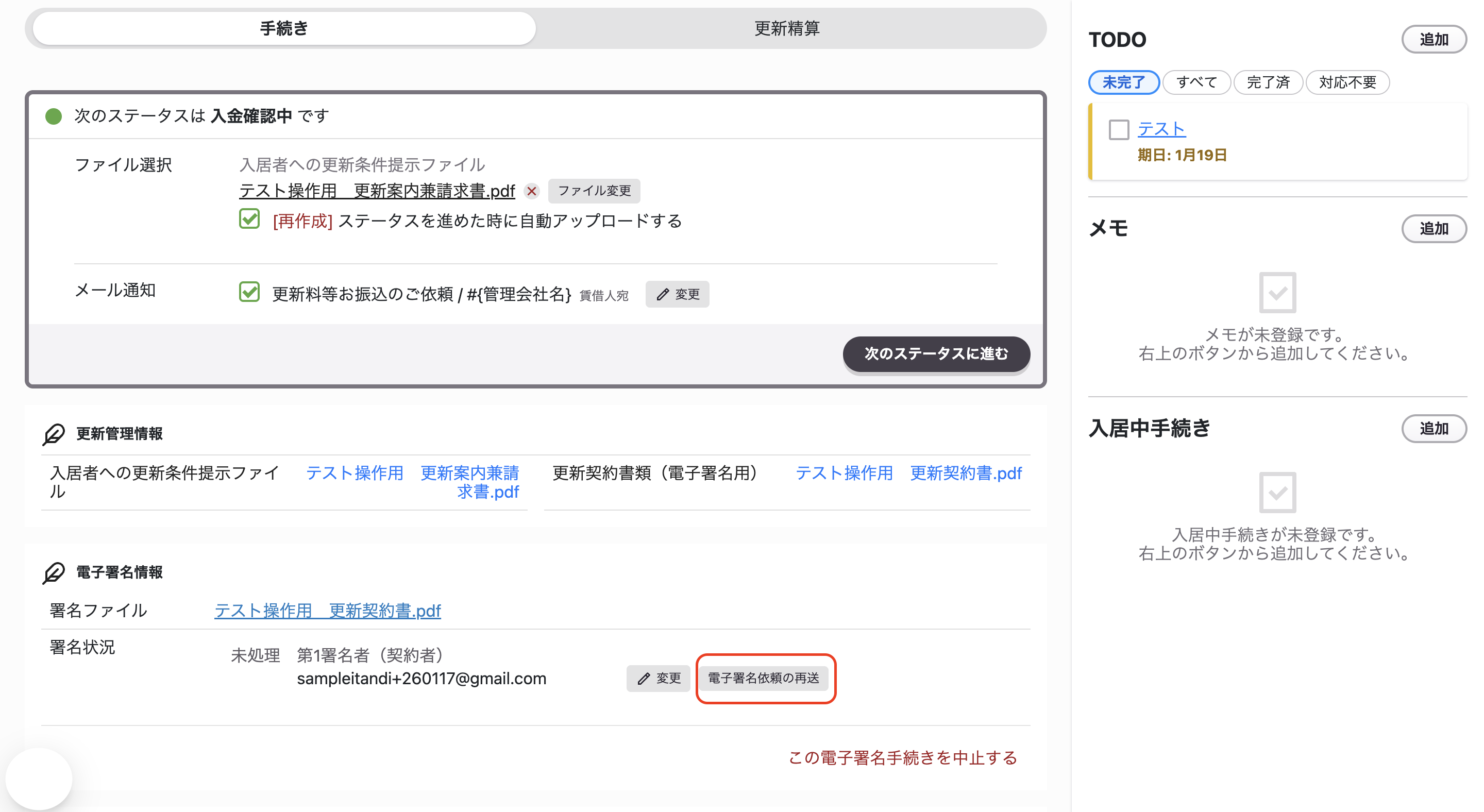Click 電子署名依頼の再送 button
1484x812 pixels.
pos(763,679)
